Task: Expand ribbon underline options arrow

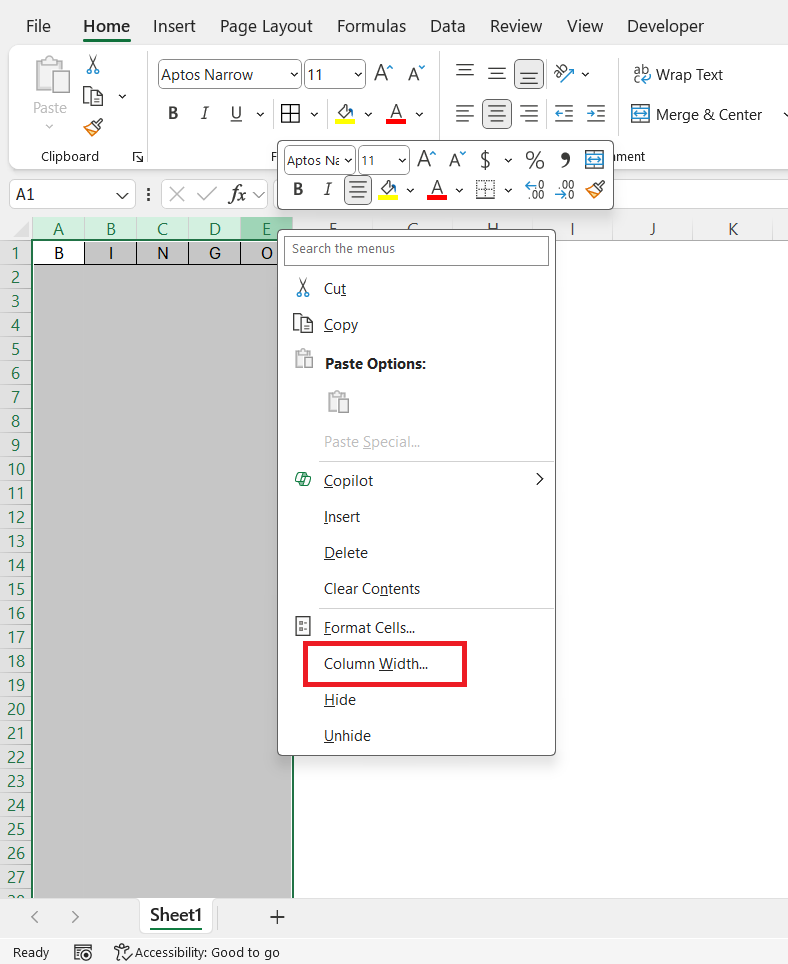Action: (x=260, y=114)
